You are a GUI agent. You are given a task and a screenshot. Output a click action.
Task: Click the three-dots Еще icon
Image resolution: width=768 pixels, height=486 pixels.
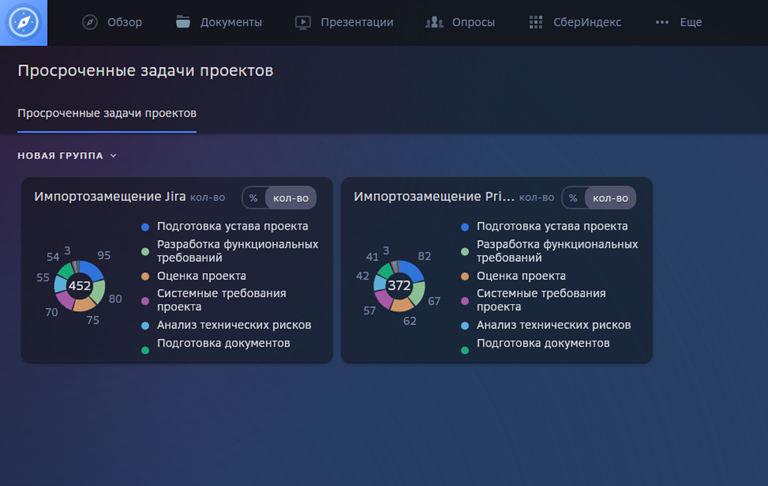pyautogui.click(x=662, y=22)
